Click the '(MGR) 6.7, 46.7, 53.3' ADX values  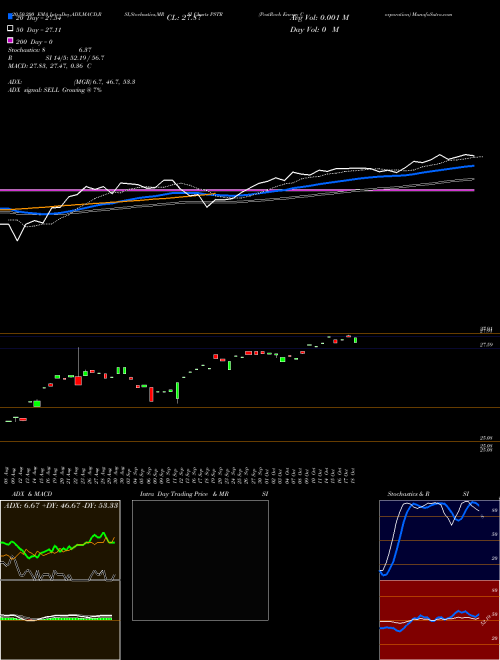tap(104, 82)
